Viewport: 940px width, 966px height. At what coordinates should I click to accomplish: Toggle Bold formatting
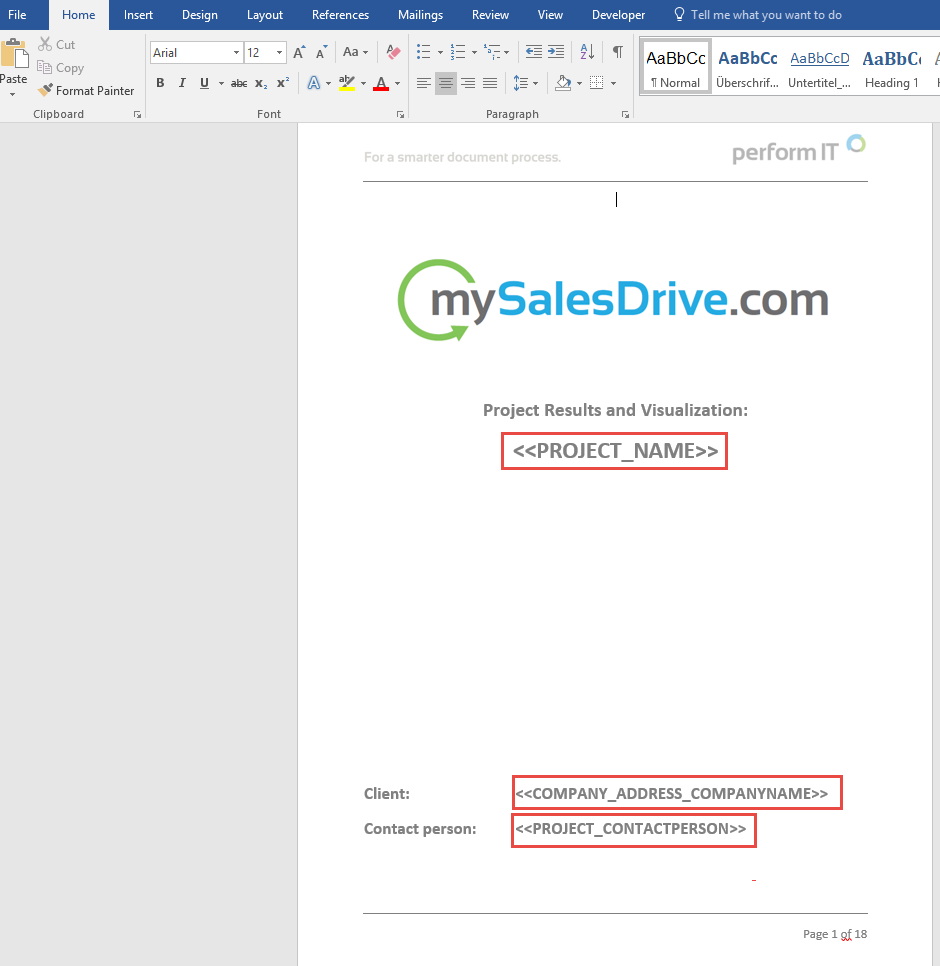click(x=160, y=83)
